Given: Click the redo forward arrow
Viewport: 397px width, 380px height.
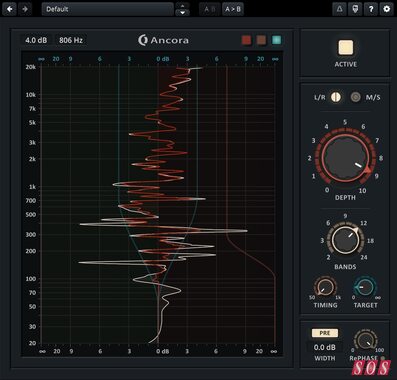Looking at the screenshot, I should (x=25, y=9).
